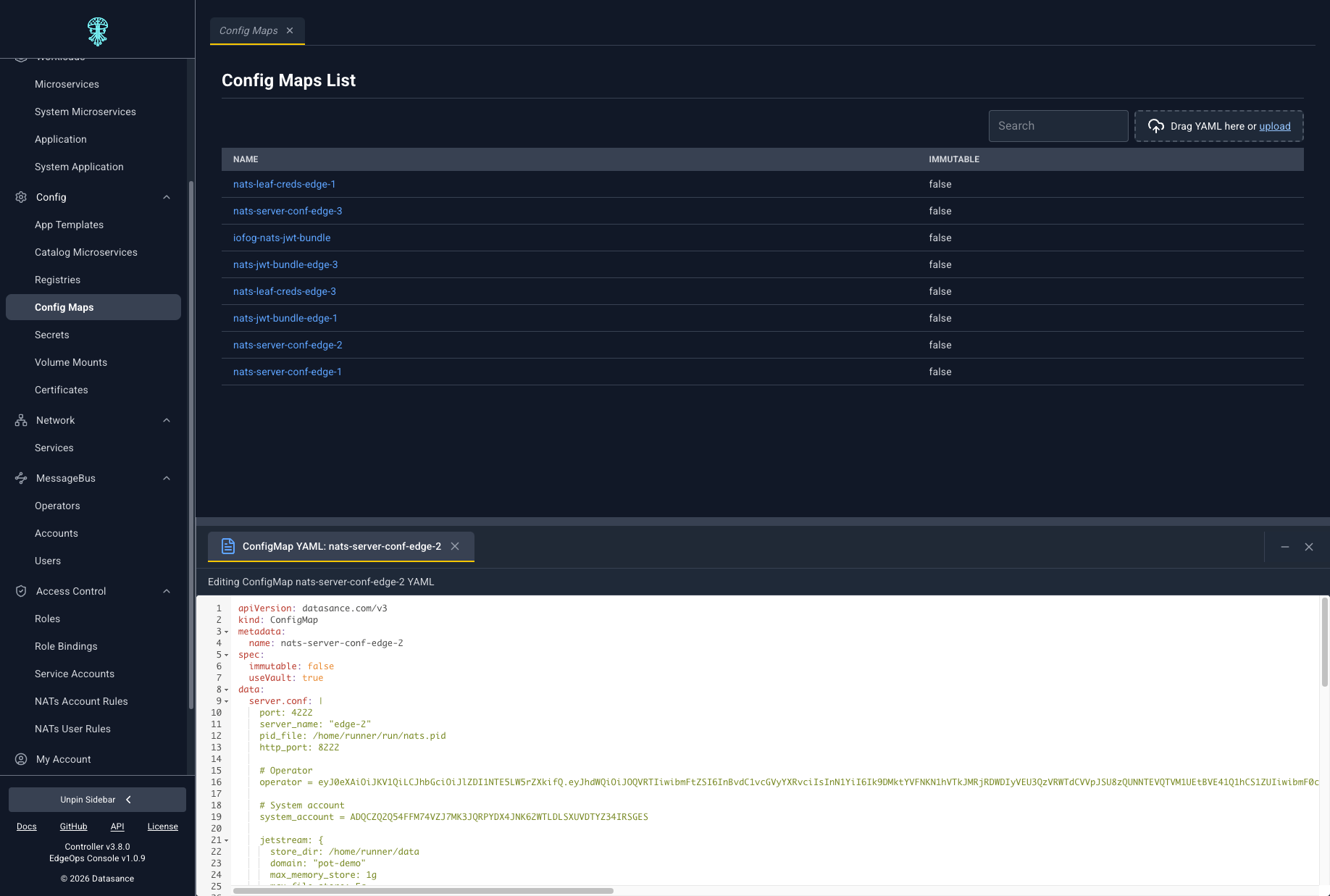
Task: Open config map nats-server-conf-edge-3
Action: click(x=288, y=211)
